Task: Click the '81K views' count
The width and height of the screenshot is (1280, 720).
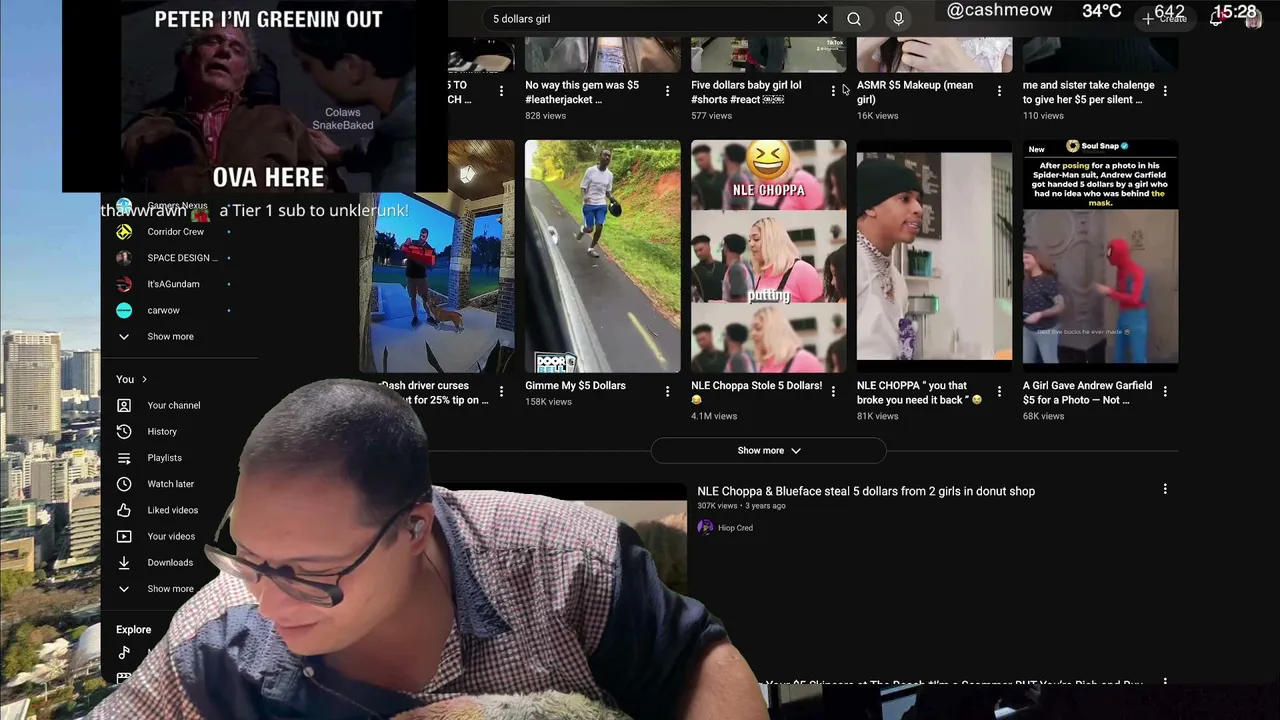Action: [x=877, y=416]
